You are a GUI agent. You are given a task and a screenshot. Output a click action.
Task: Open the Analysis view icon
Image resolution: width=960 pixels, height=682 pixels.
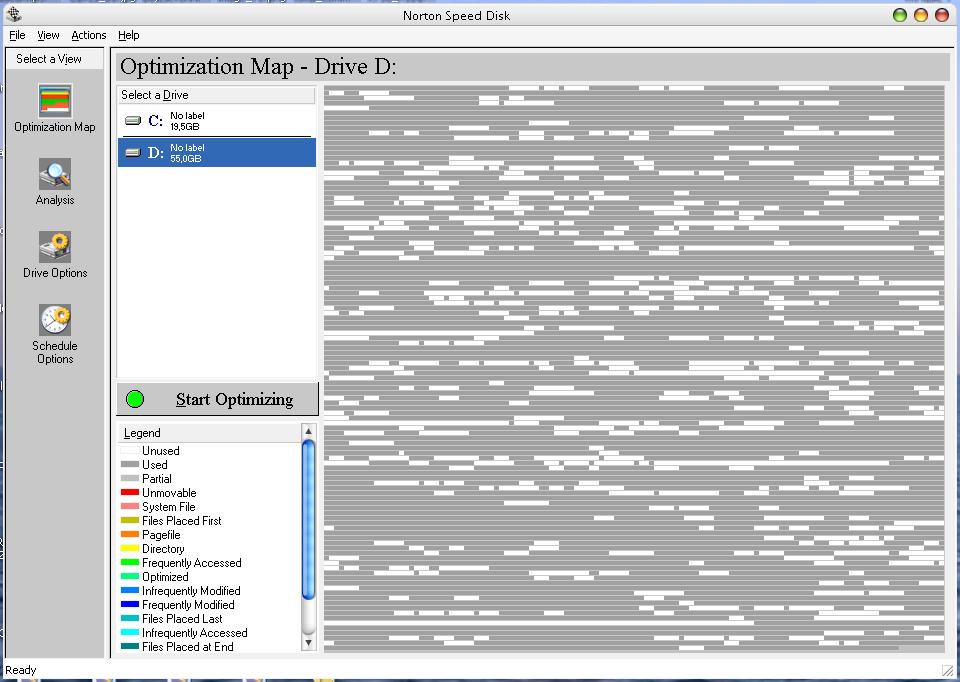click(x=55, y=174)
